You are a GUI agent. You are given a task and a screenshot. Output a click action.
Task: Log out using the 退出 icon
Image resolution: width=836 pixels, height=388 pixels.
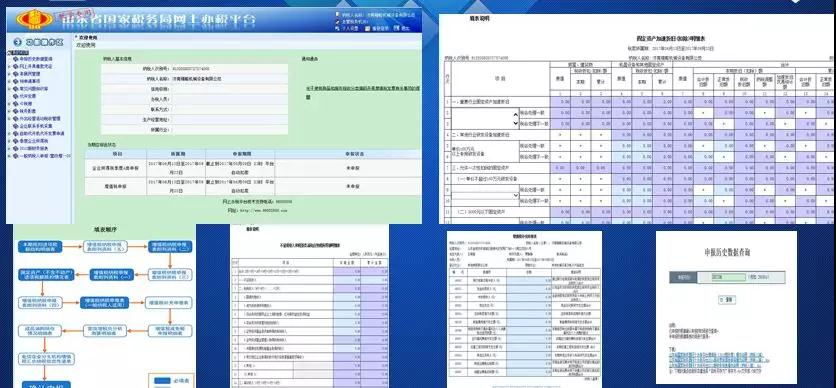coord(398,28)
